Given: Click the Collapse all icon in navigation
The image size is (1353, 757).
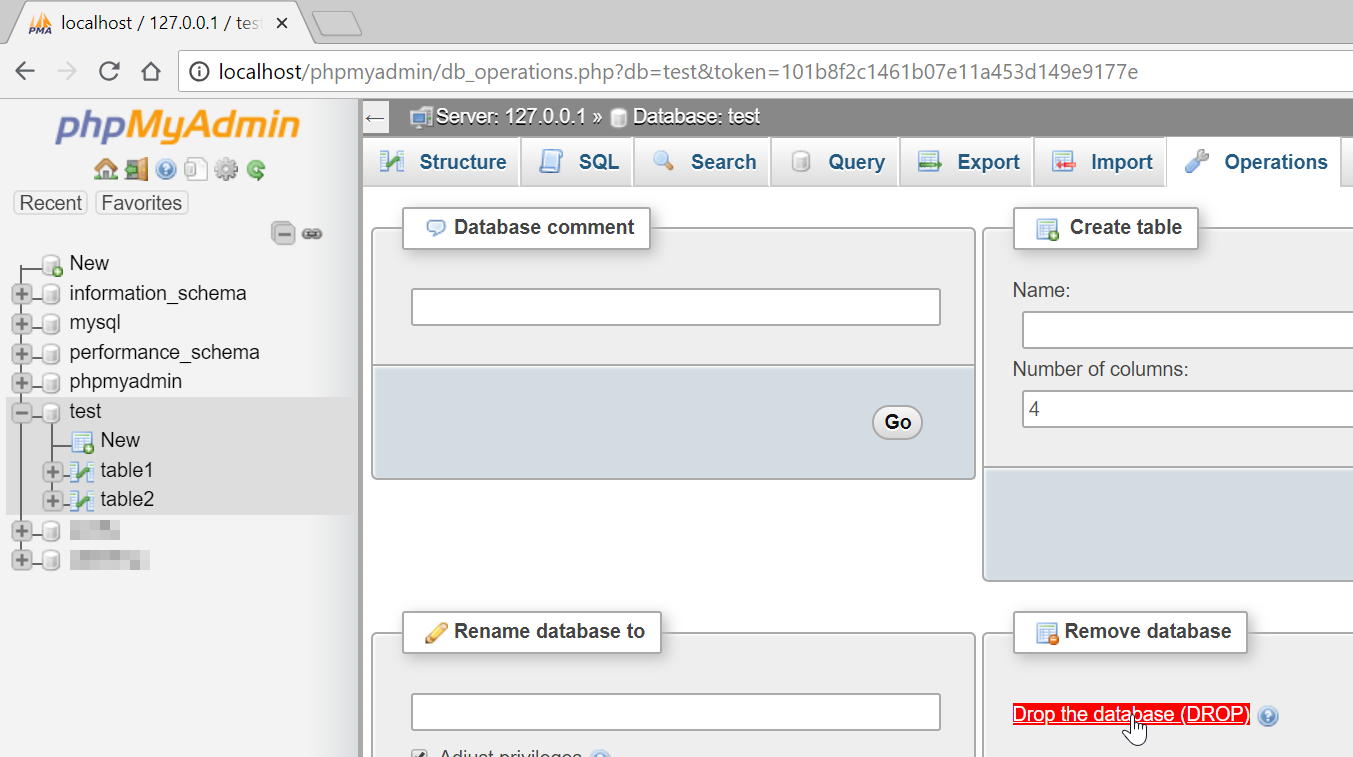Looking at the screenshot, I should click(x=284, y=234).
